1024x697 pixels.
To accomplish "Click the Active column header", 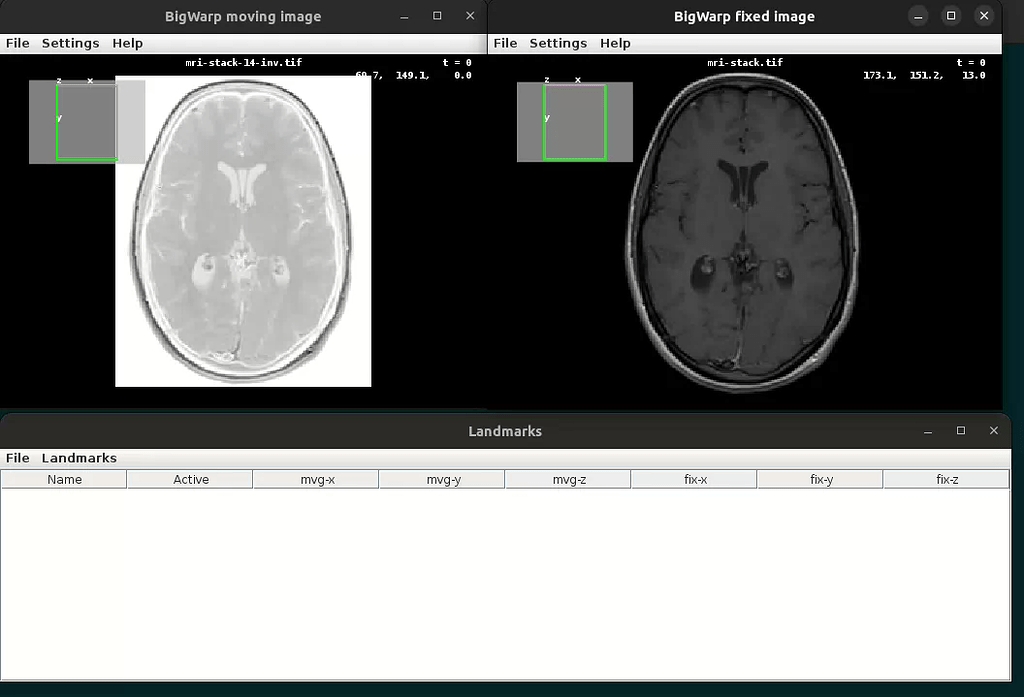I will [190, 480].
